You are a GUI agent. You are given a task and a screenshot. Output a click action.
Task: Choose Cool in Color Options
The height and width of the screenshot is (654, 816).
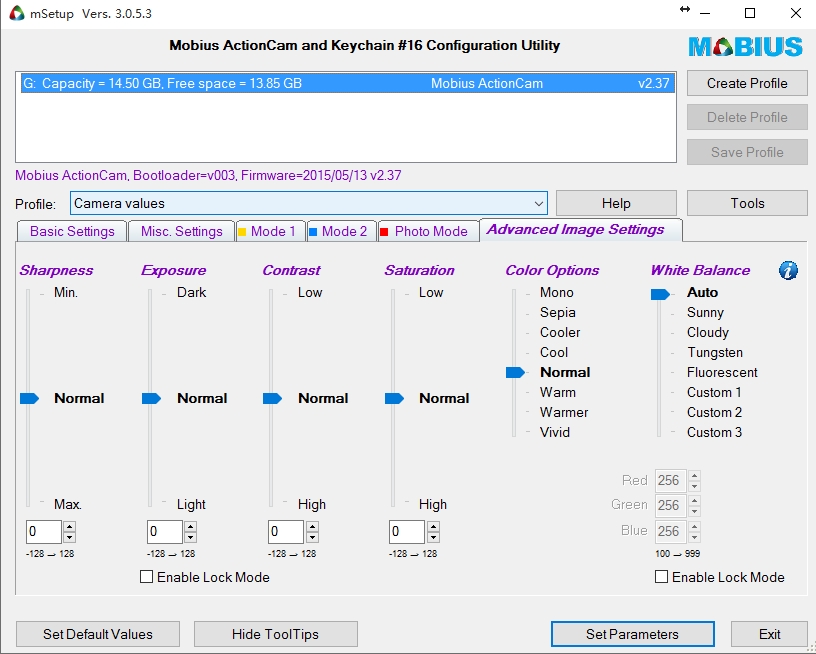click(x=554, y=352)
